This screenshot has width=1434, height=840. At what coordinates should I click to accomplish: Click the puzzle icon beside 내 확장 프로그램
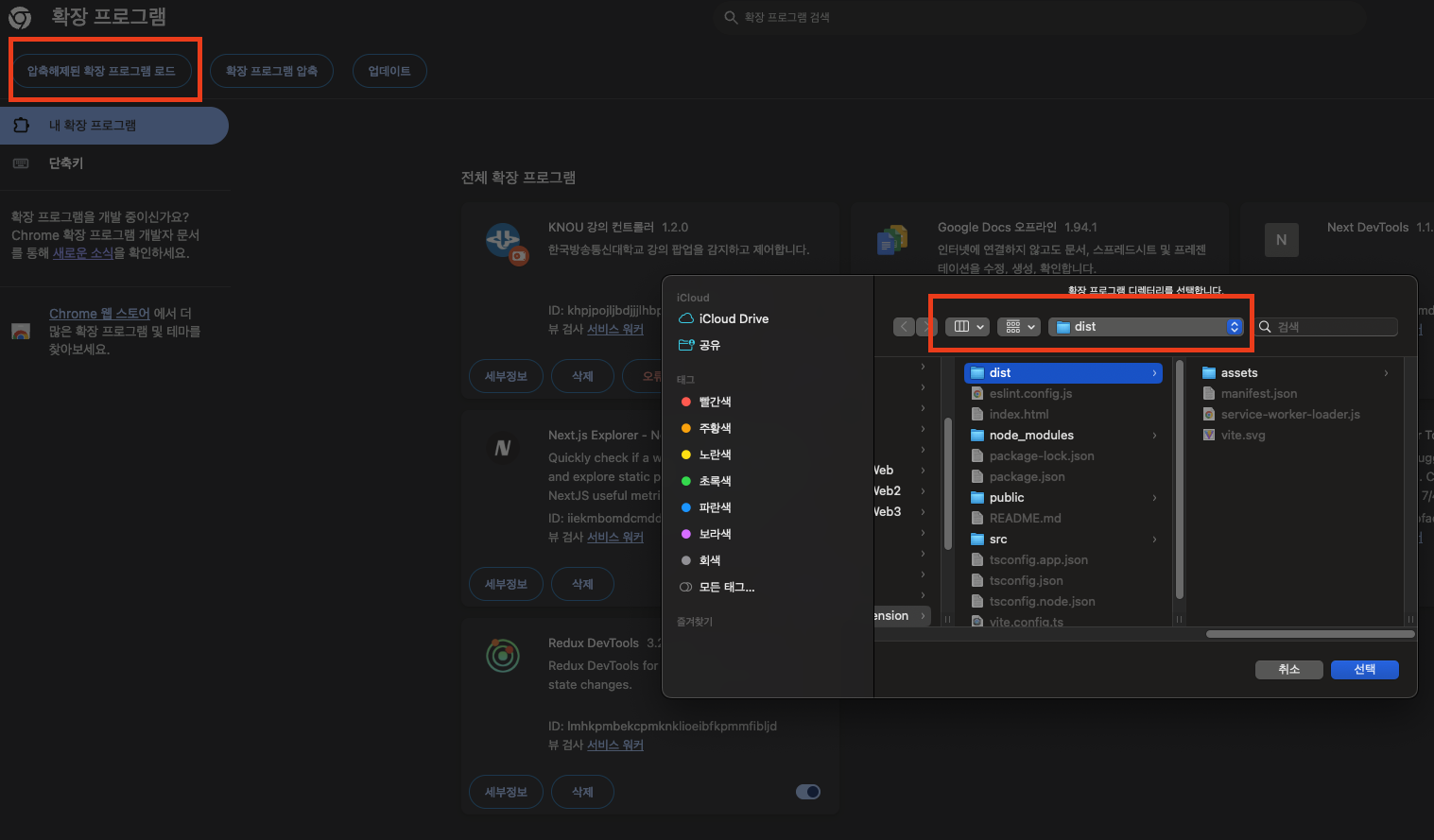click(21, 125)
